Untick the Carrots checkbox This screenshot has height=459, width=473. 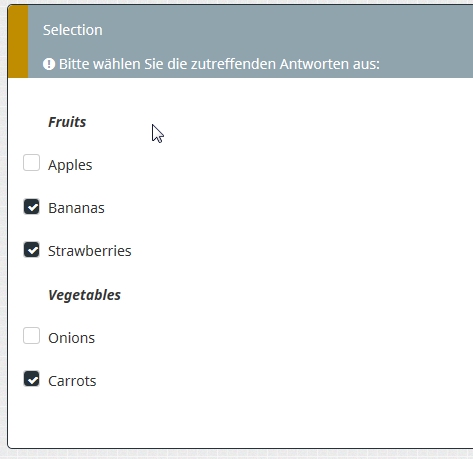(32, 379)
